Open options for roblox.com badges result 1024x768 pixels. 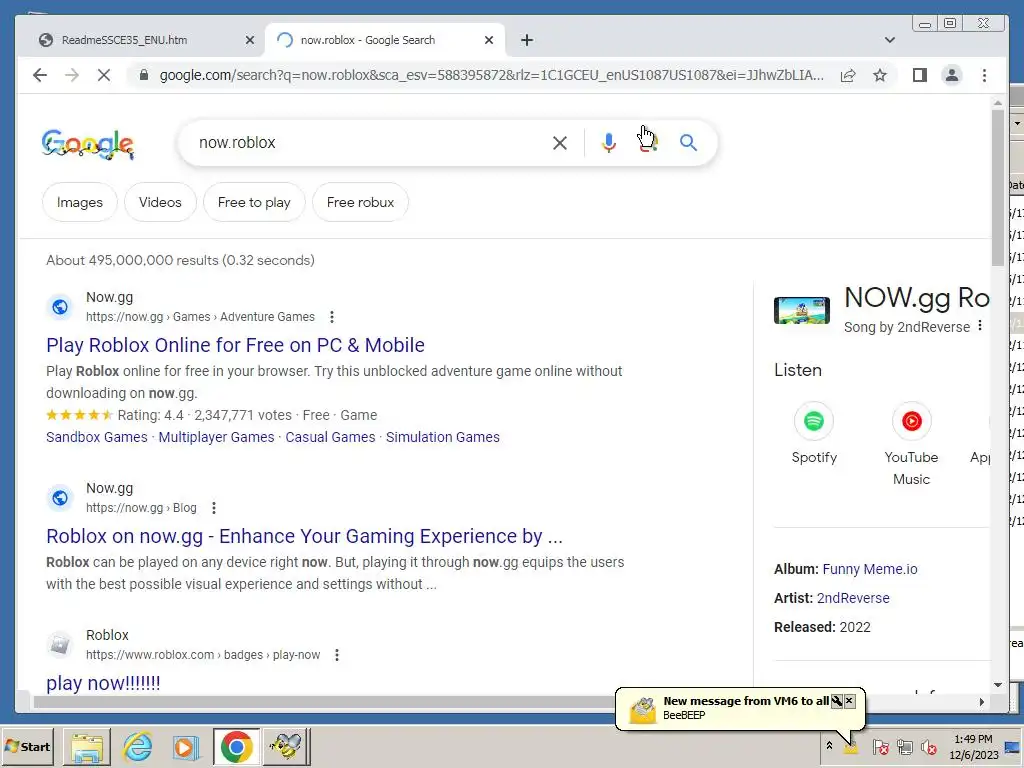coord(337,655)
